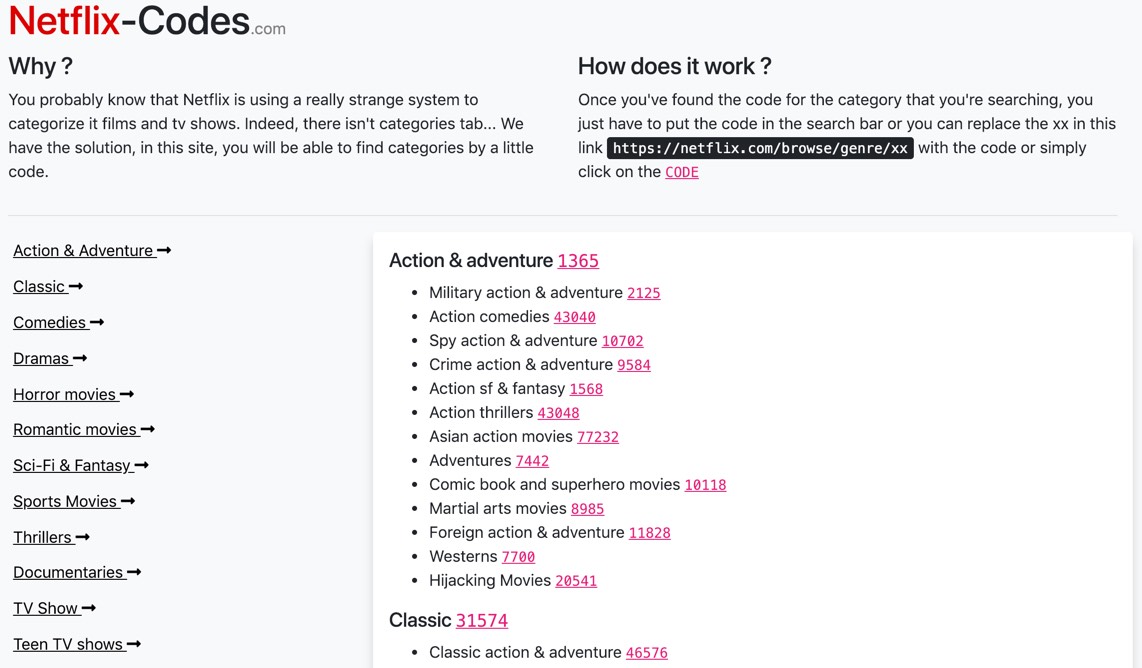Viewport: 1142px width, 668px height.
Task: Click the arrow icon next to Dramas
Action: pos(80,359)
